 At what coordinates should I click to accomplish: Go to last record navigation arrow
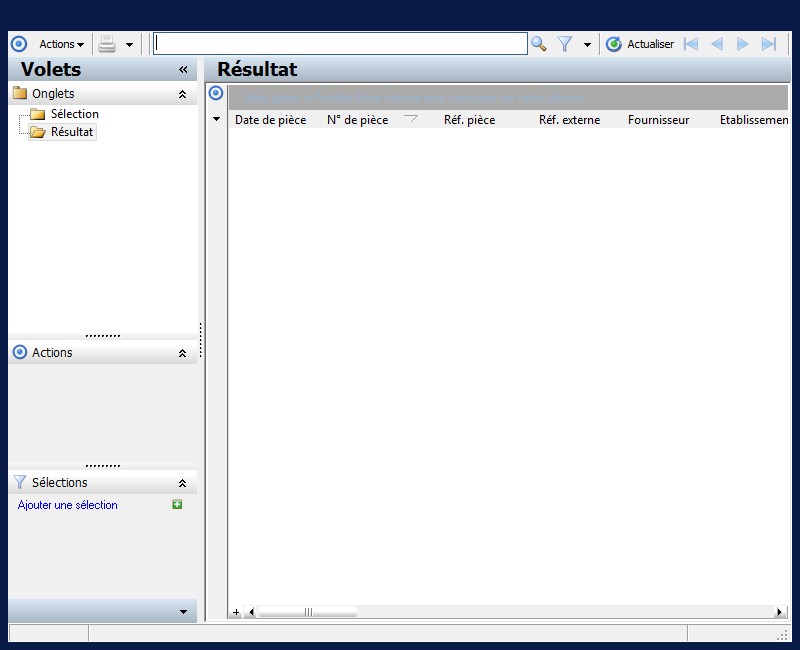tap(768, 44)
